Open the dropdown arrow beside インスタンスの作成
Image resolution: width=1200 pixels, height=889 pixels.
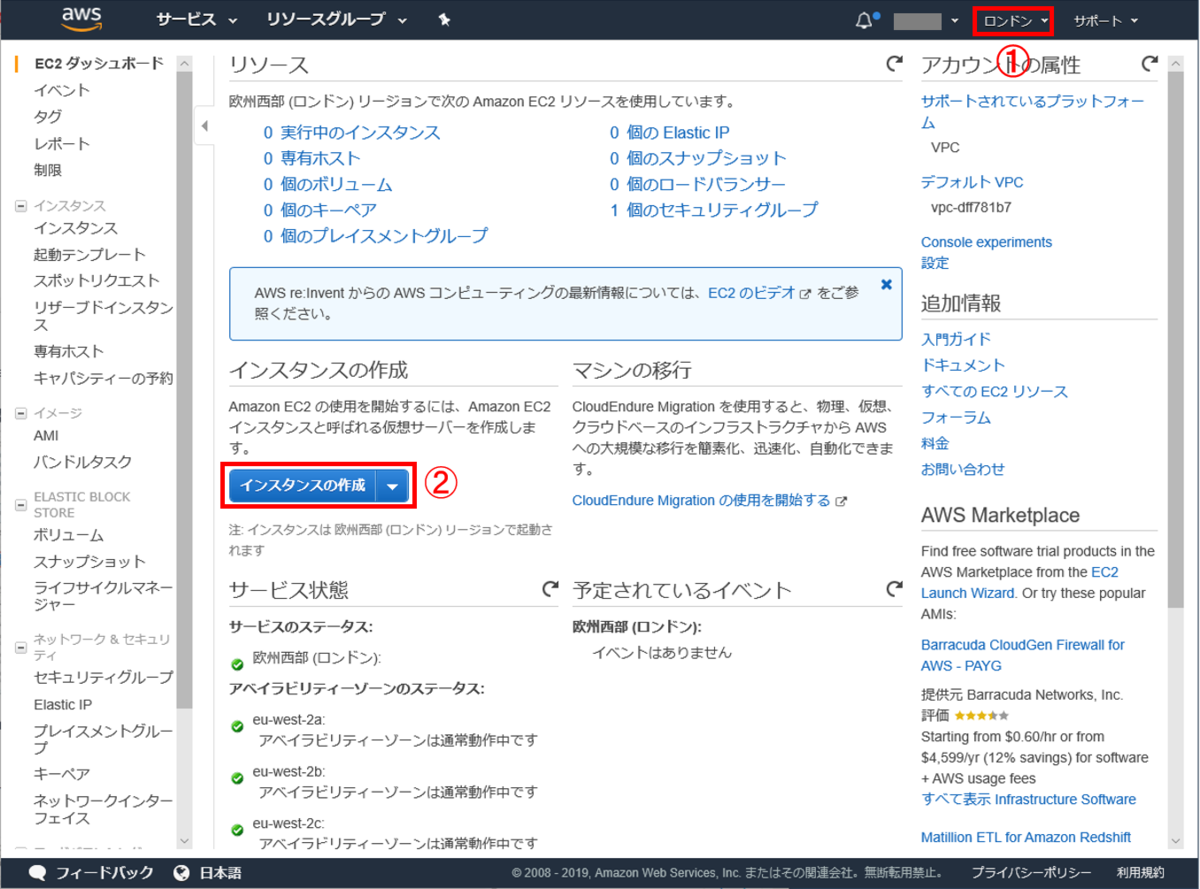tap(393, 485)
